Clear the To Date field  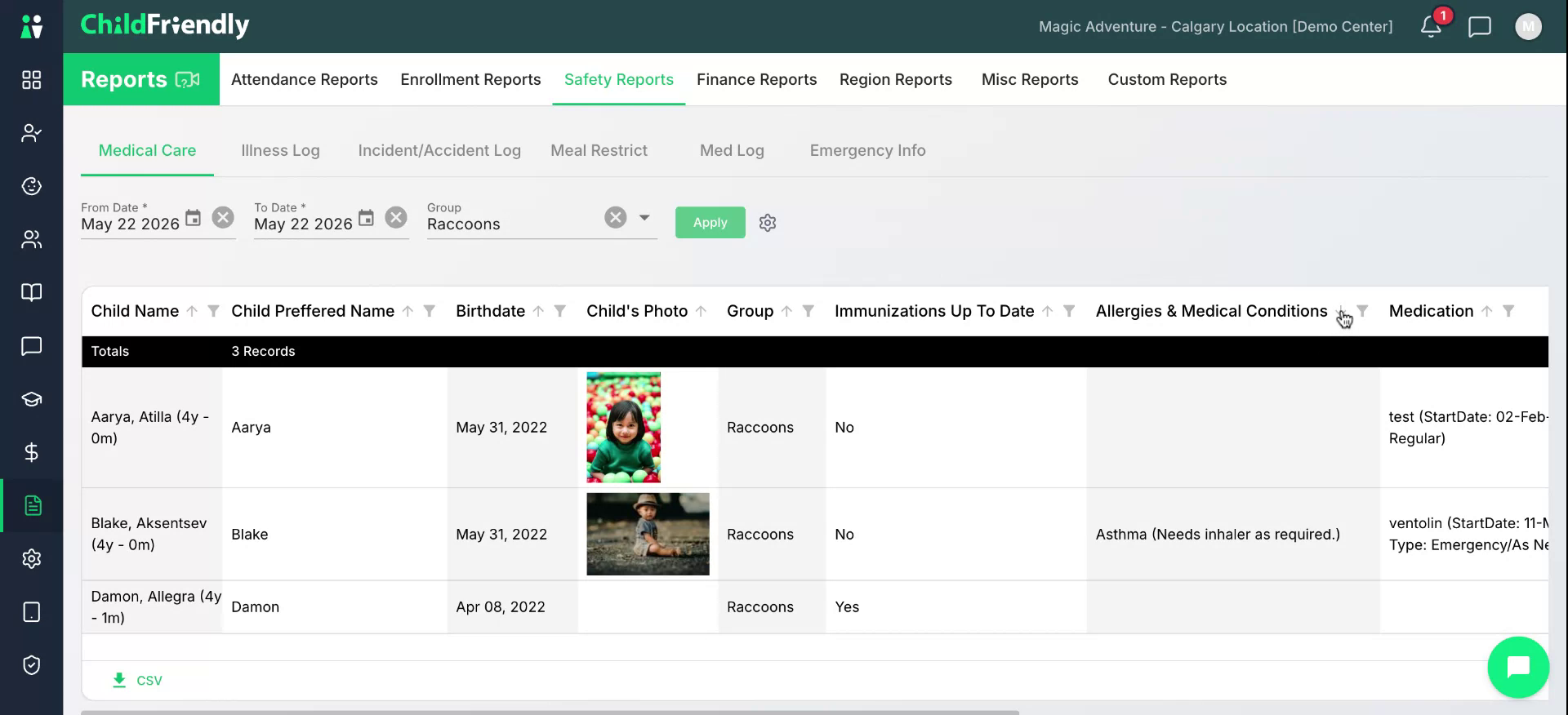click(x=396, y=217)
